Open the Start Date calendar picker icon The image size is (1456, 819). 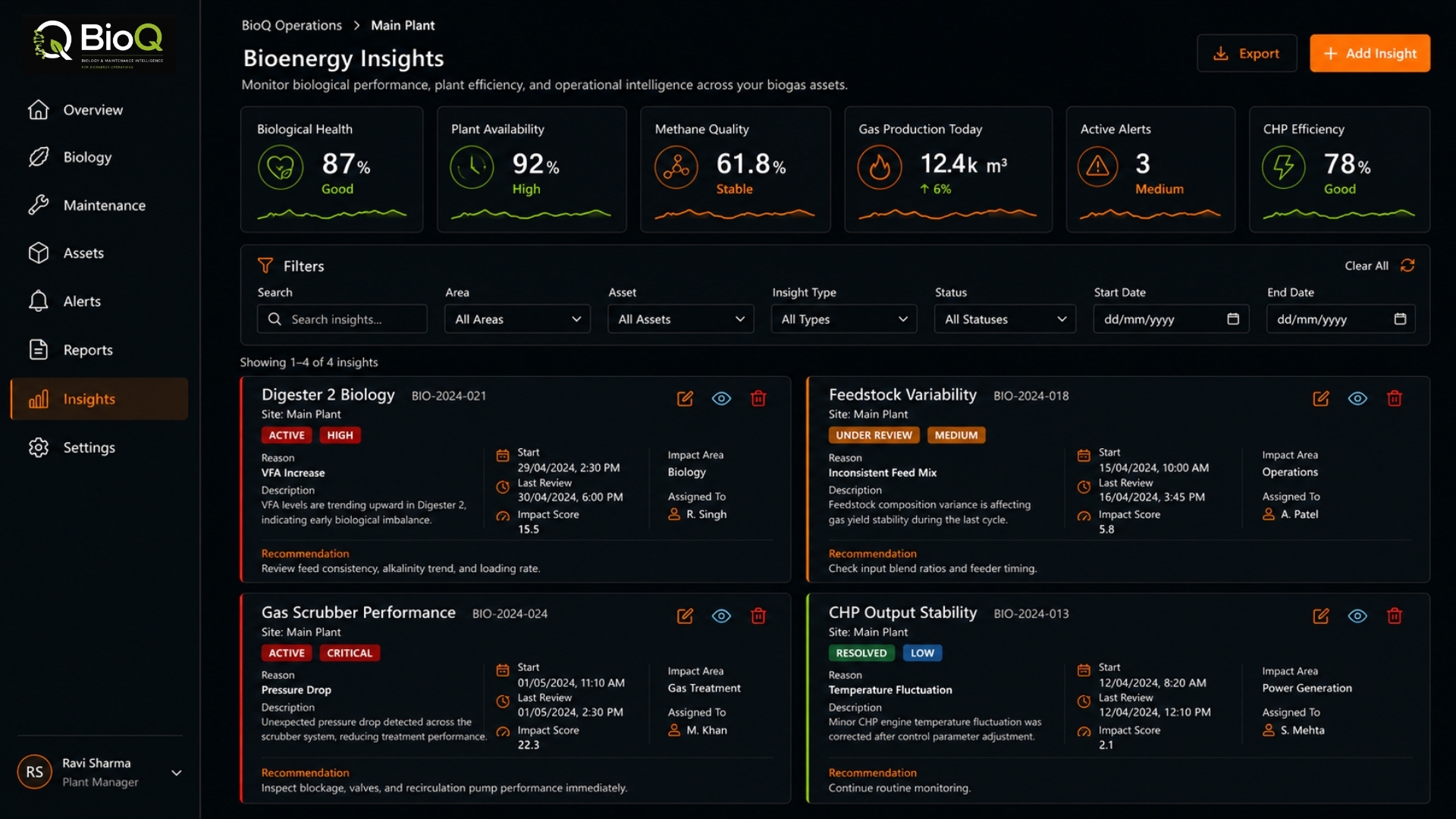pyautogui.click(x=1233, y=318)
